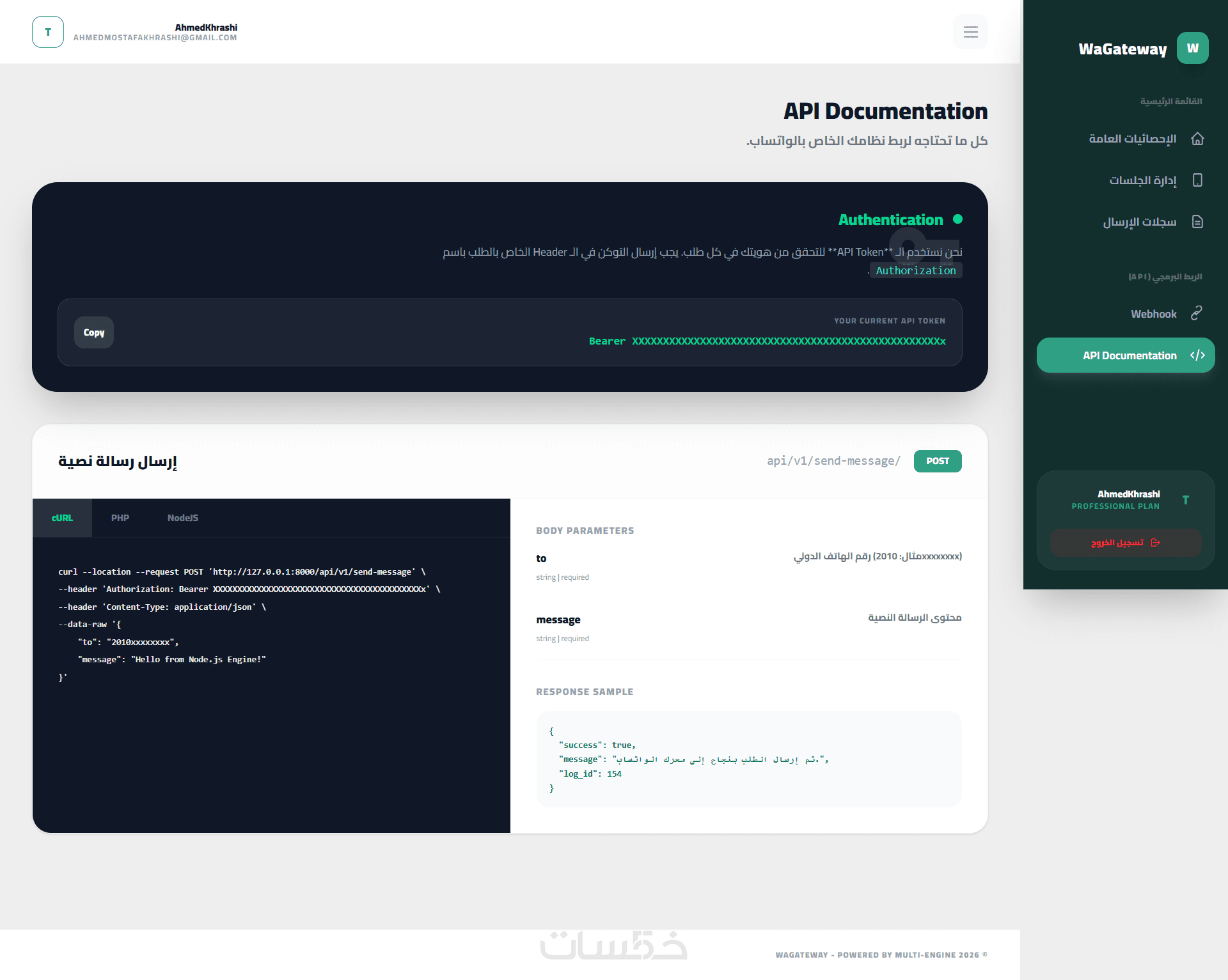Click the code brackets icon in API Documentation

click(1197, 355)
